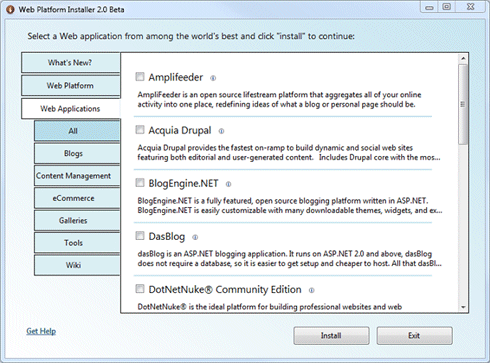
Task: Open the What's New? tab
Action: tap(70, 63)
